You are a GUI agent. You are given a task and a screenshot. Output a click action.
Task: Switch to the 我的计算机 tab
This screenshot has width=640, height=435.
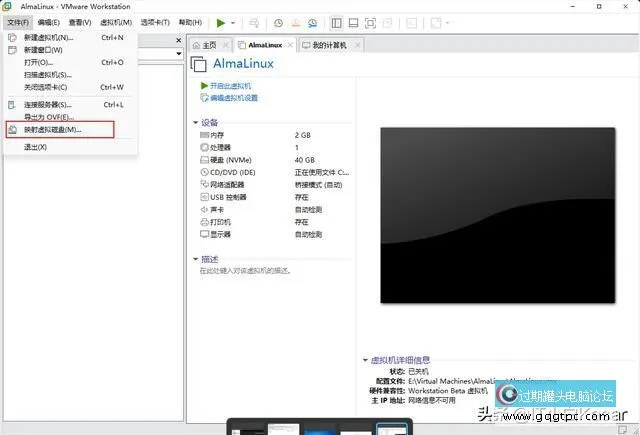[x=329, y=45]
